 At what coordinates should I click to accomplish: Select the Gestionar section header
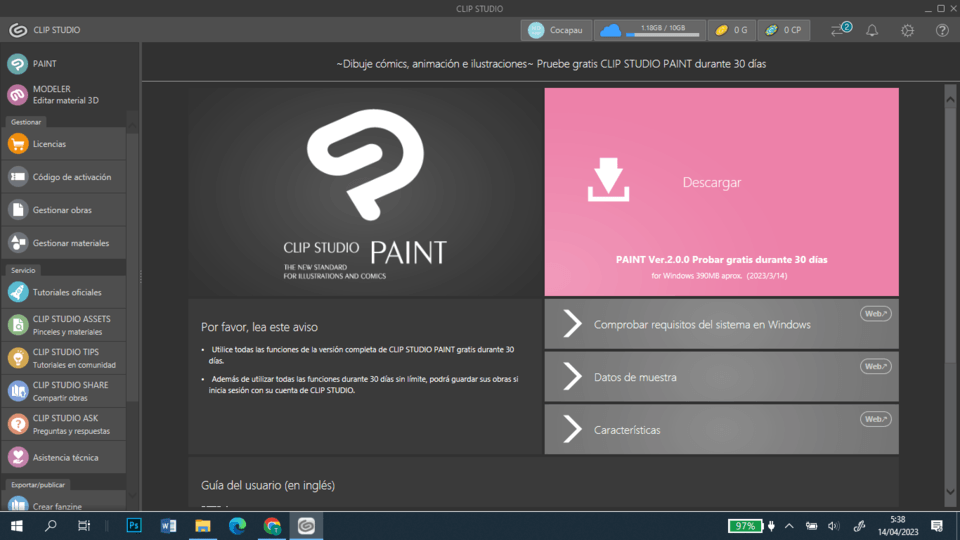click(26, 122)
